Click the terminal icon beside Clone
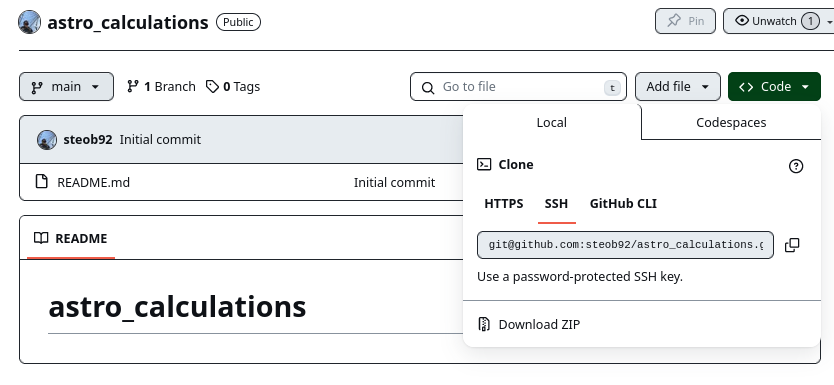Viewport: 834px width, 385px height. (484, 164)
